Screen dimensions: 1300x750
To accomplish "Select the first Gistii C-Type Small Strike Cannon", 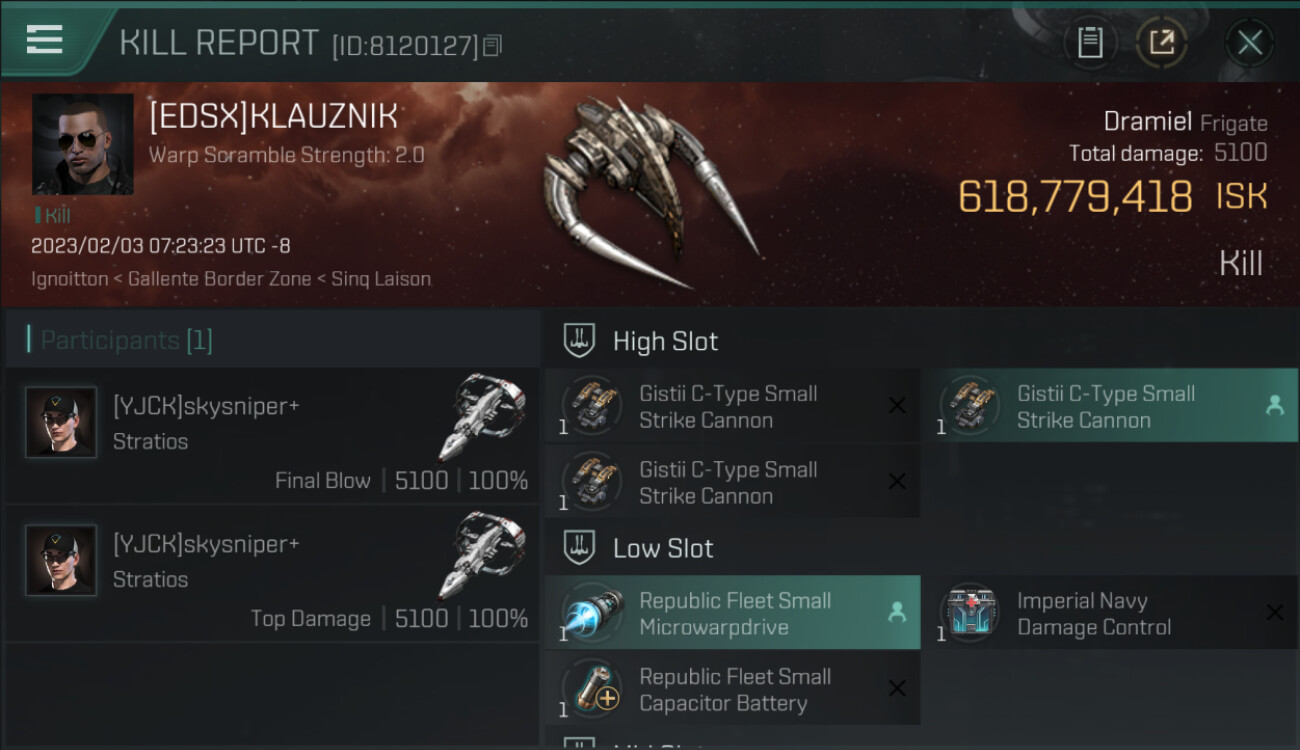I will click(732, 405).
